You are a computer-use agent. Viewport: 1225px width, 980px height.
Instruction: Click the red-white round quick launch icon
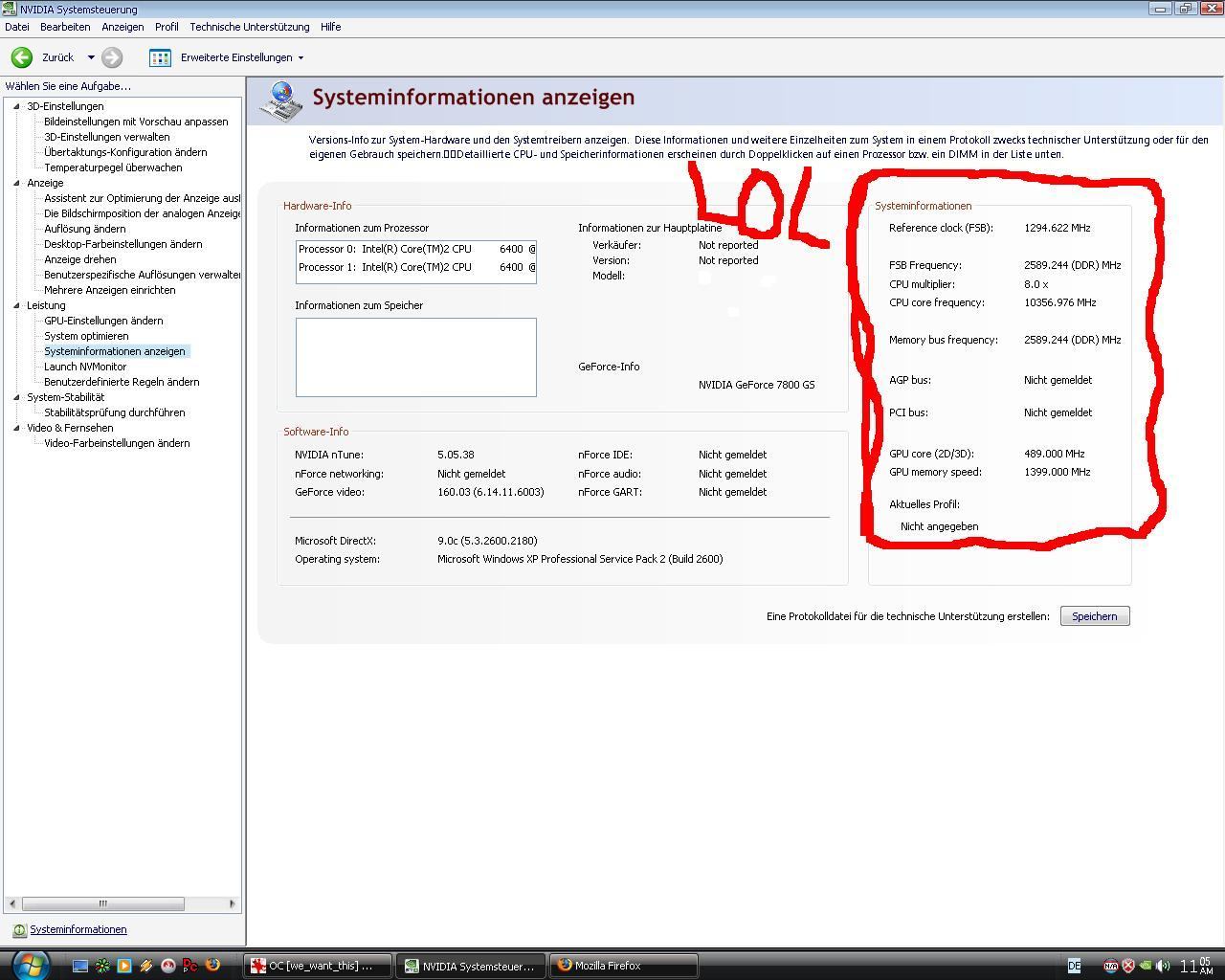tap(168, 966)
